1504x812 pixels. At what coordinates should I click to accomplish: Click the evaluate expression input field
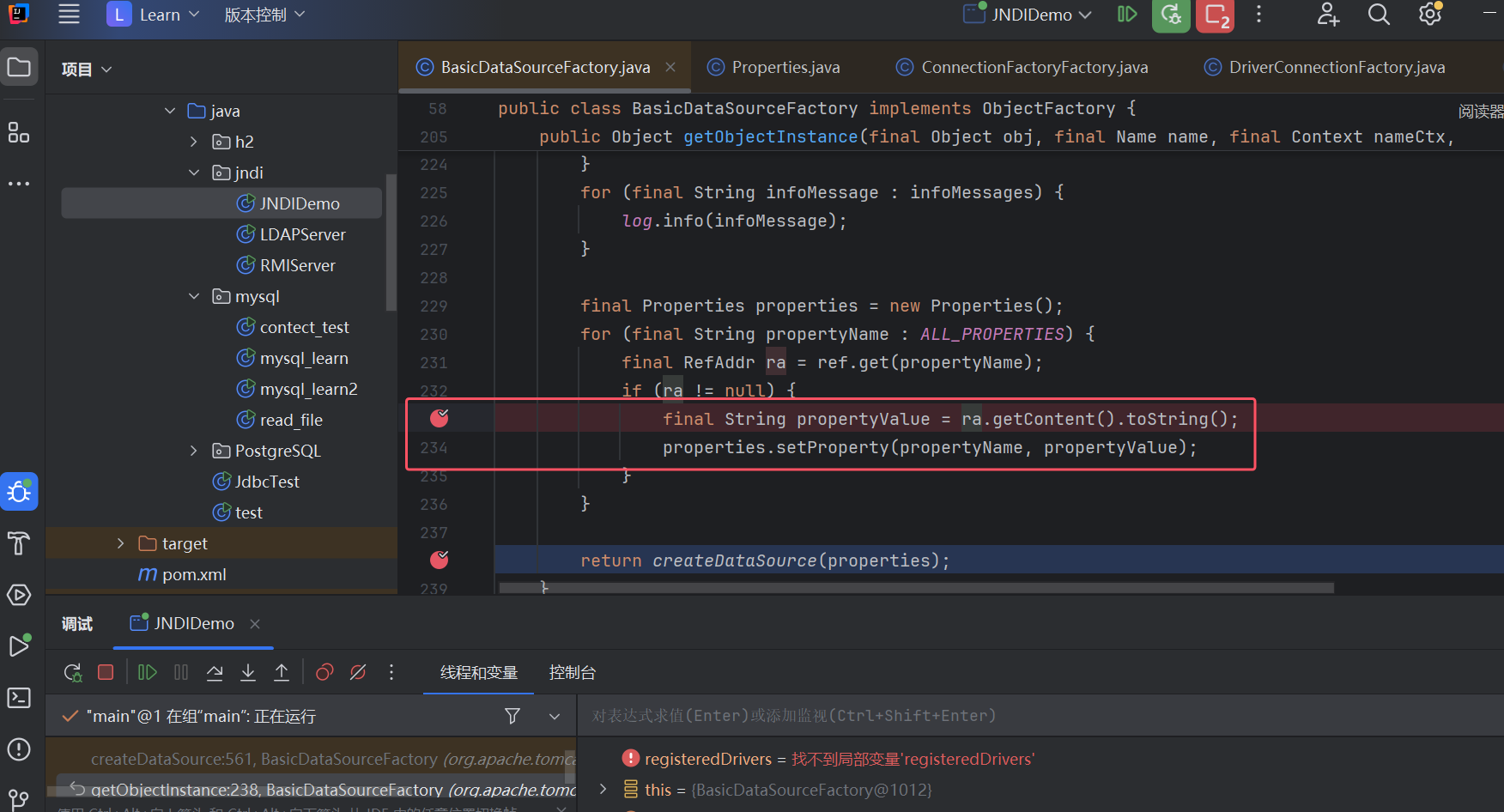(1041, 716)
